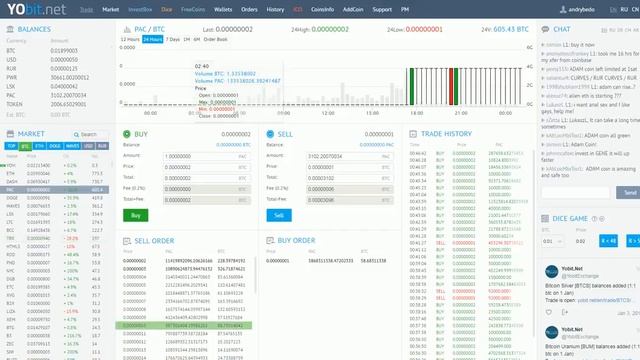Select the DOGE market tab

click(55, 146)
